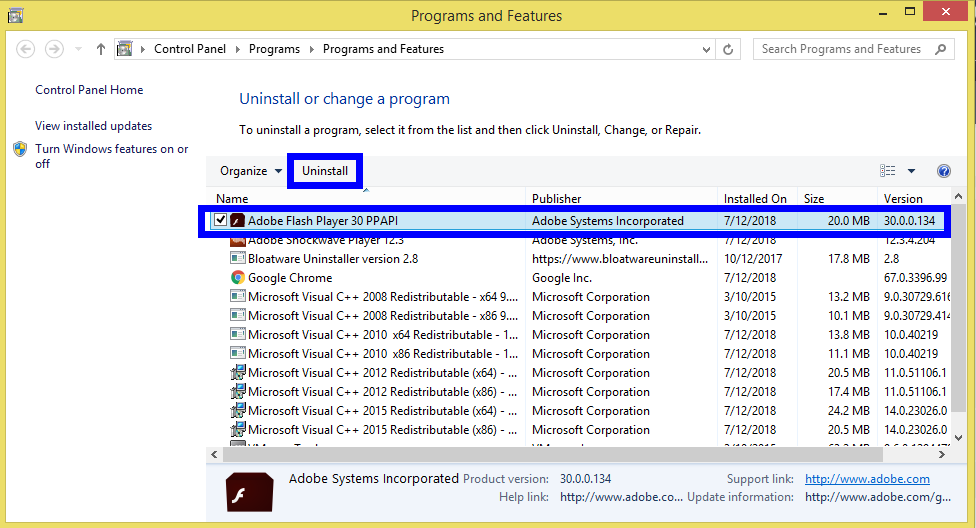Click the vertical scrollbar thumb

coord(959,308)
